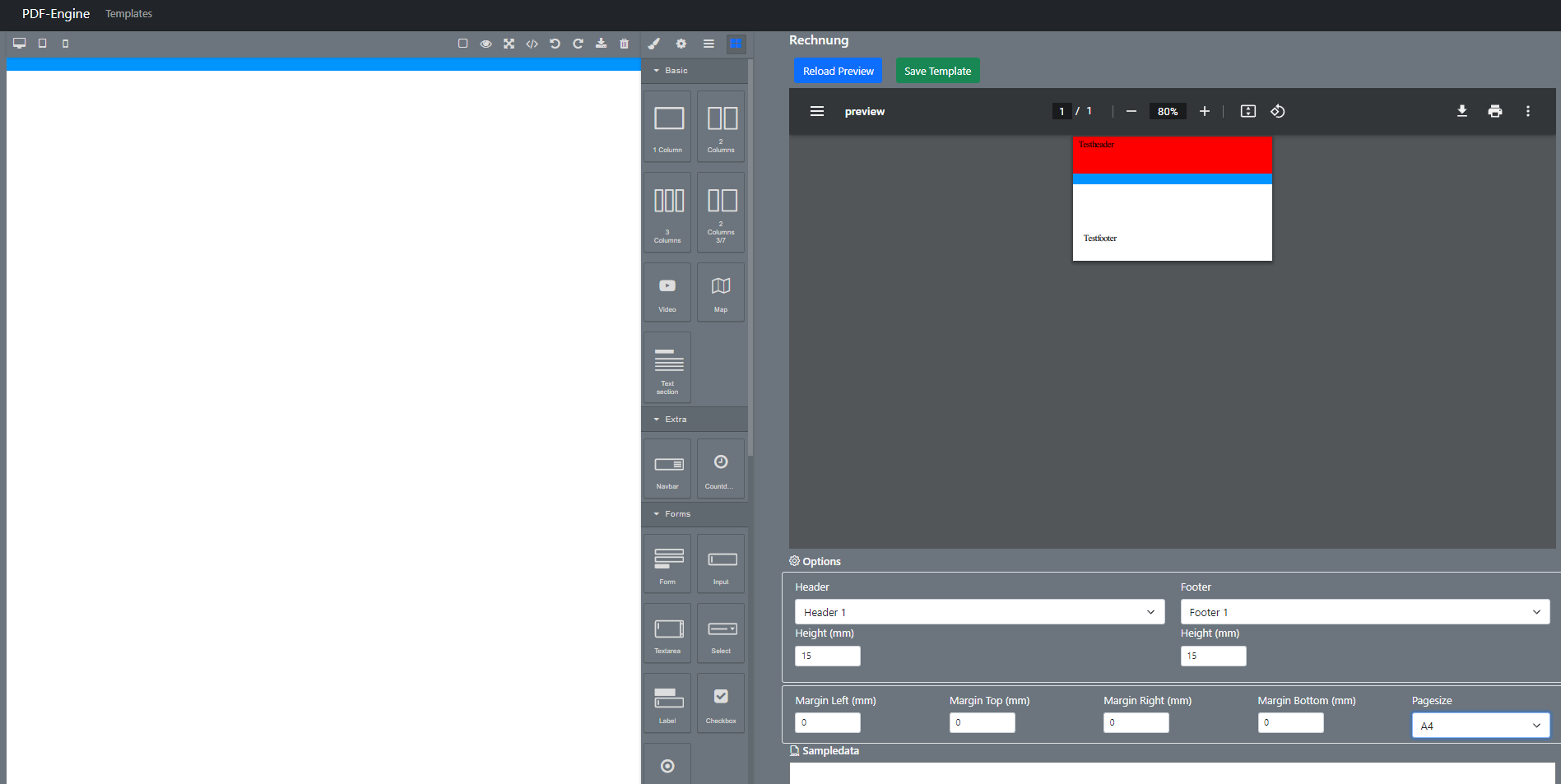This screenshot has width=1561, height=784.
Task: Open the Header 1 dropdown
Action: pos(979,612)
